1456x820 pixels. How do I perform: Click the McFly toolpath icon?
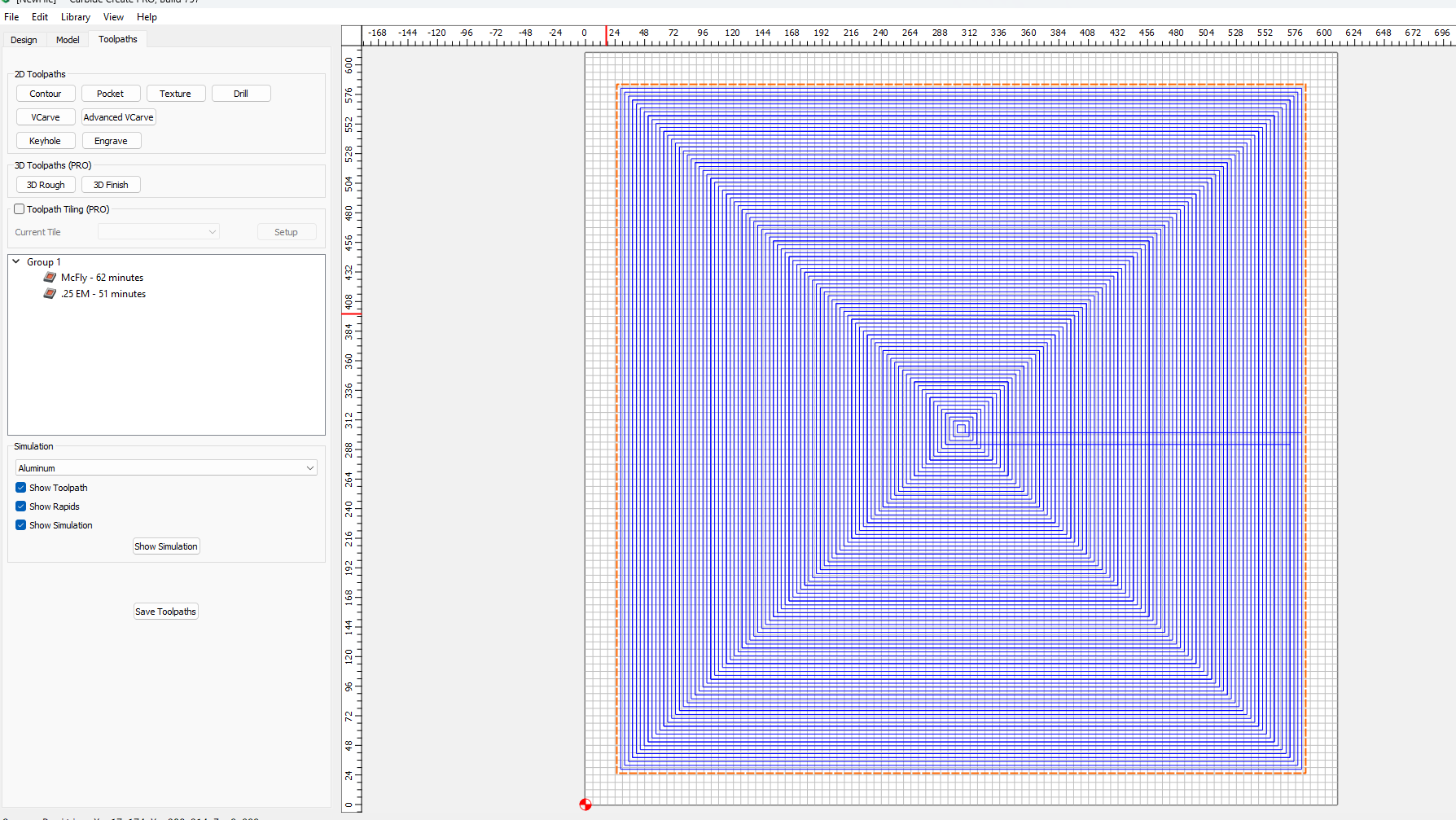[x=50, y=278]
